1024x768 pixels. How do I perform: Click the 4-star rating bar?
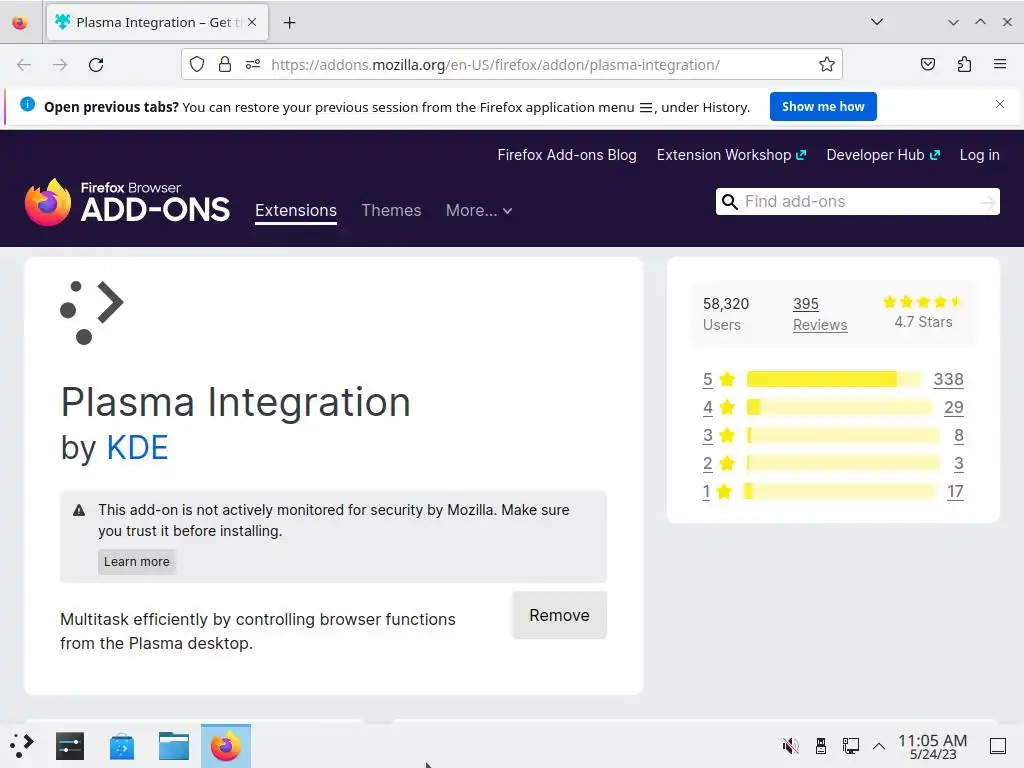(839, 408)
